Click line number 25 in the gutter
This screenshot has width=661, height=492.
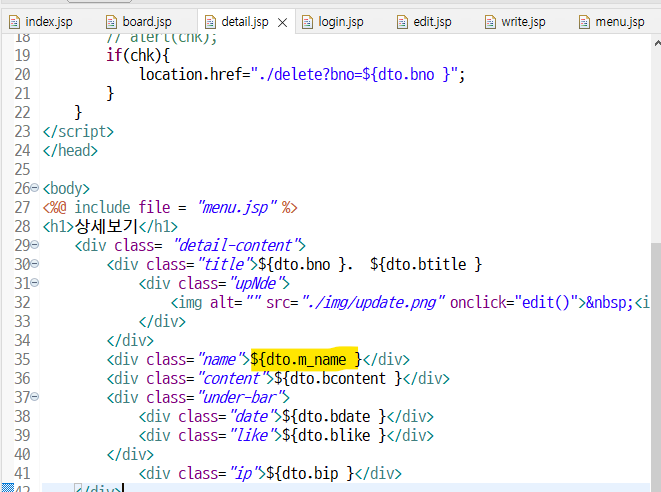click(x=22, y=169)
